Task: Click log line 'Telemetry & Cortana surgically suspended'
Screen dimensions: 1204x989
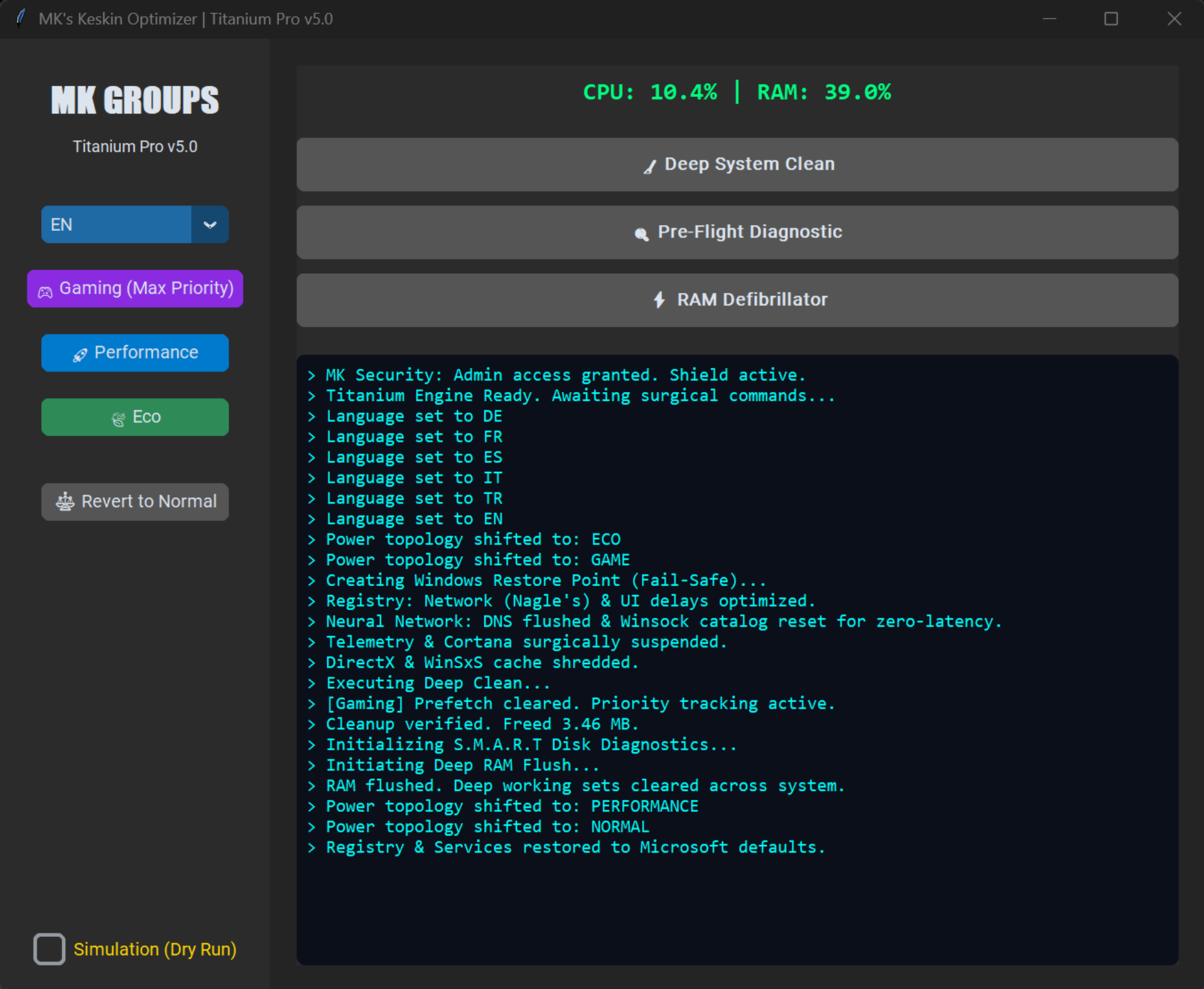Action: click(x=517, y=642)
